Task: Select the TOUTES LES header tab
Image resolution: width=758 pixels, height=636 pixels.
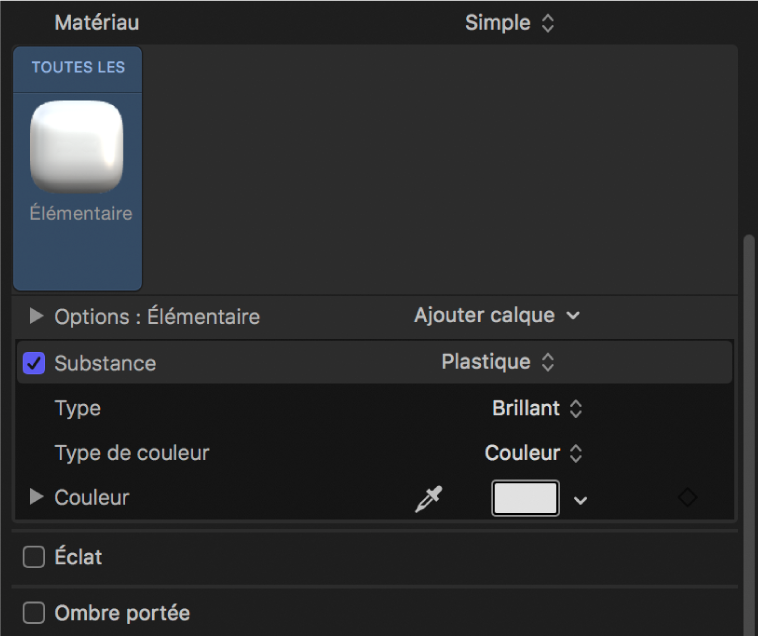Action: pyautogui.click(x=78, y=67)
